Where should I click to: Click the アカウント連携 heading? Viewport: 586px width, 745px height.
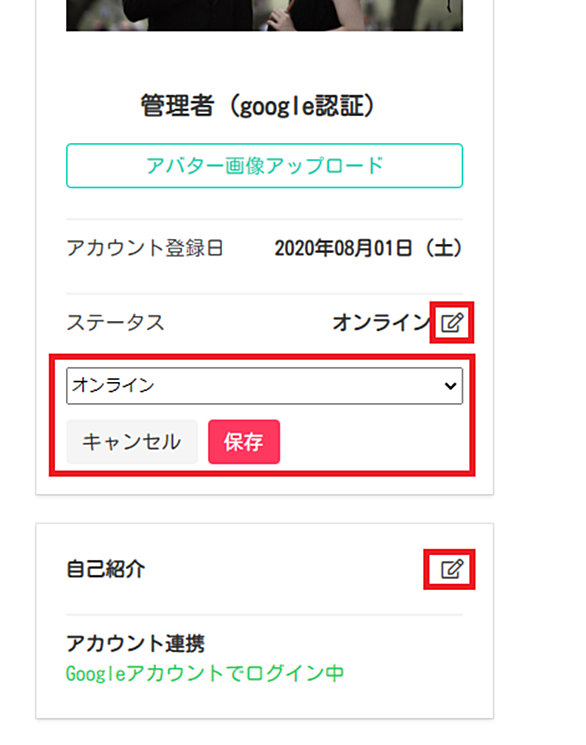(x=135, y=644)
